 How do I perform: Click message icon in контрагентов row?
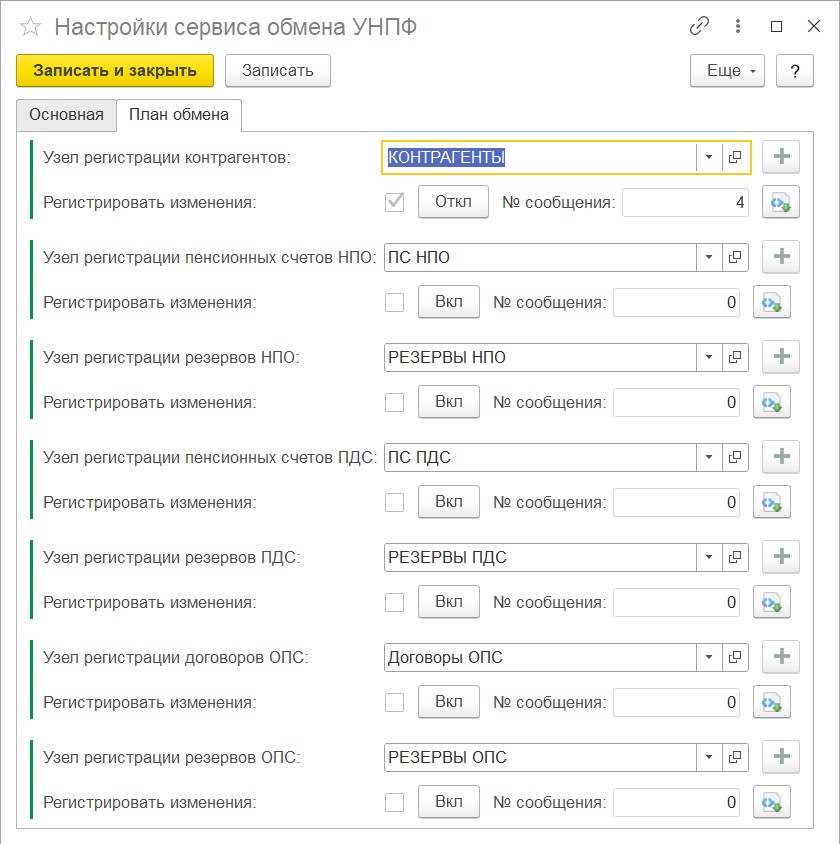[x=777, y=203]
